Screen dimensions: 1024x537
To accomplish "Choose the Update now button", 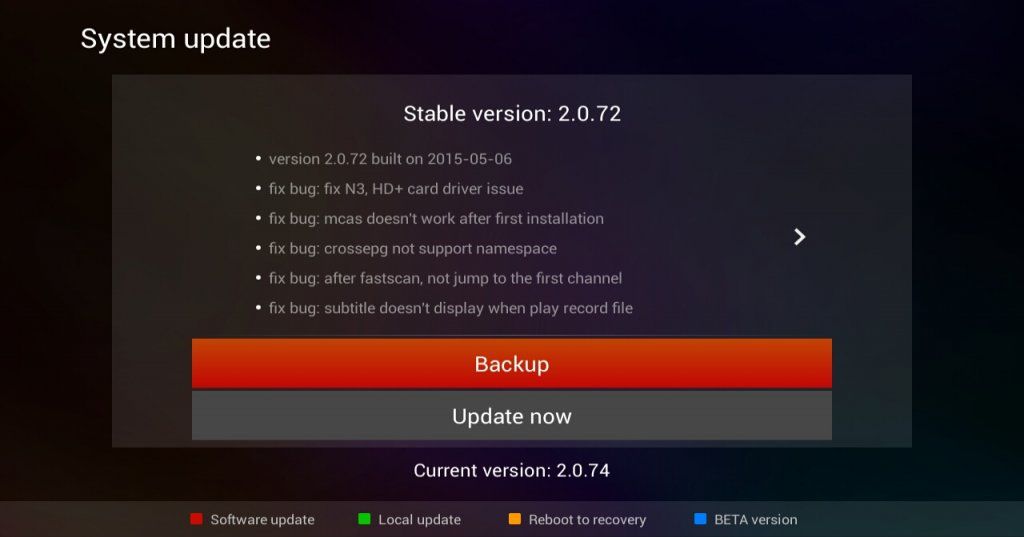I will click(511, 415).
